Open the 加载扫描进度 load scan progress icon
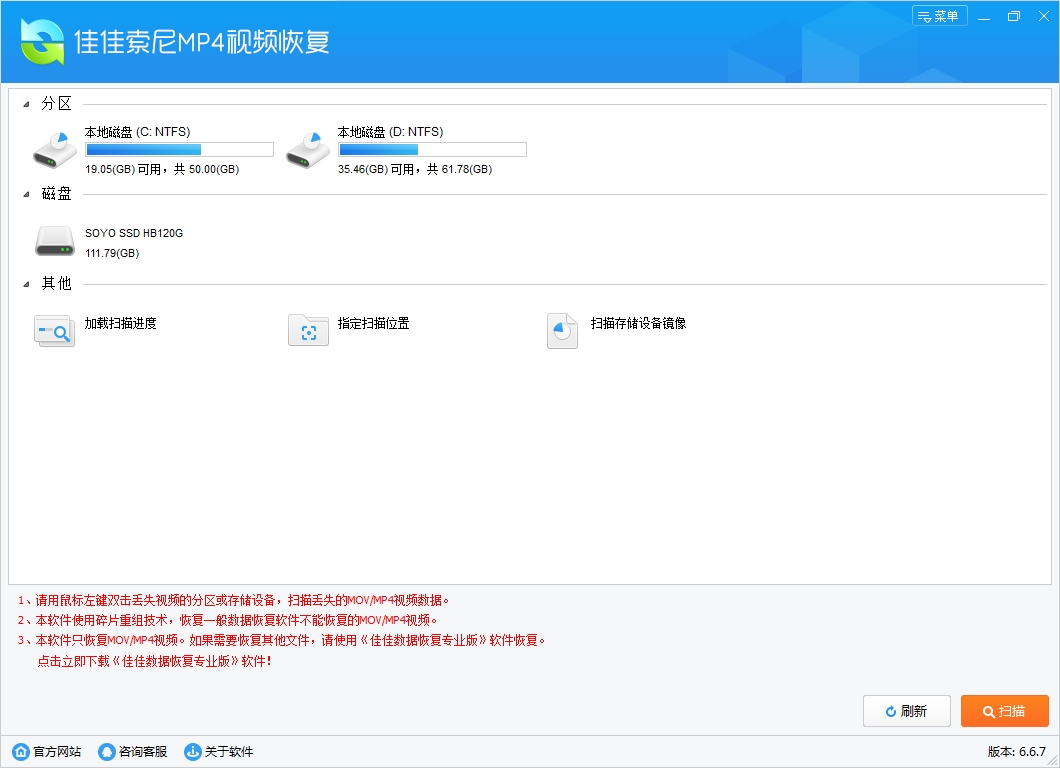This screenshot has height=768, width=1060. coord(54,331)
